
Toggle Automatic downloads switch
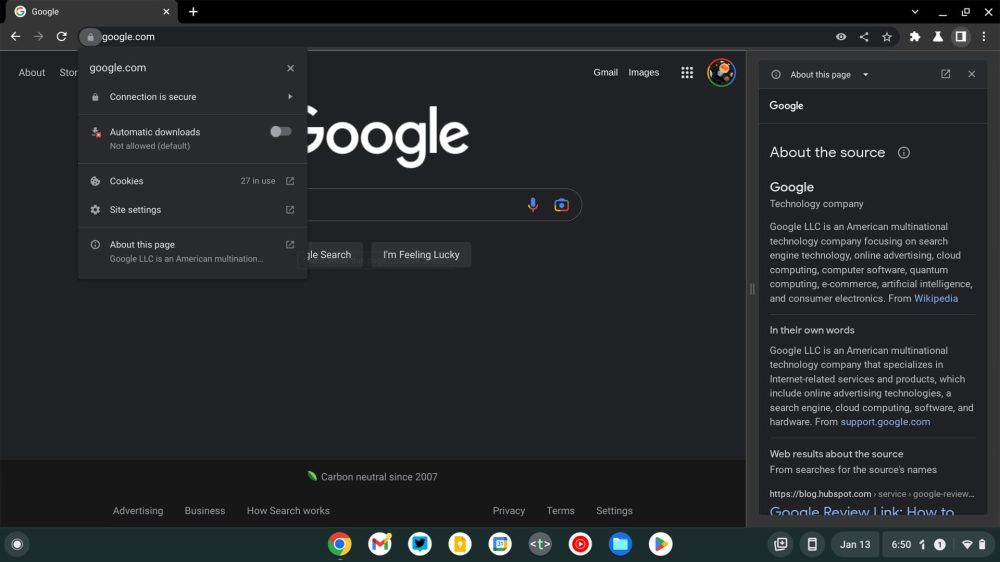(x=281, y=132)
